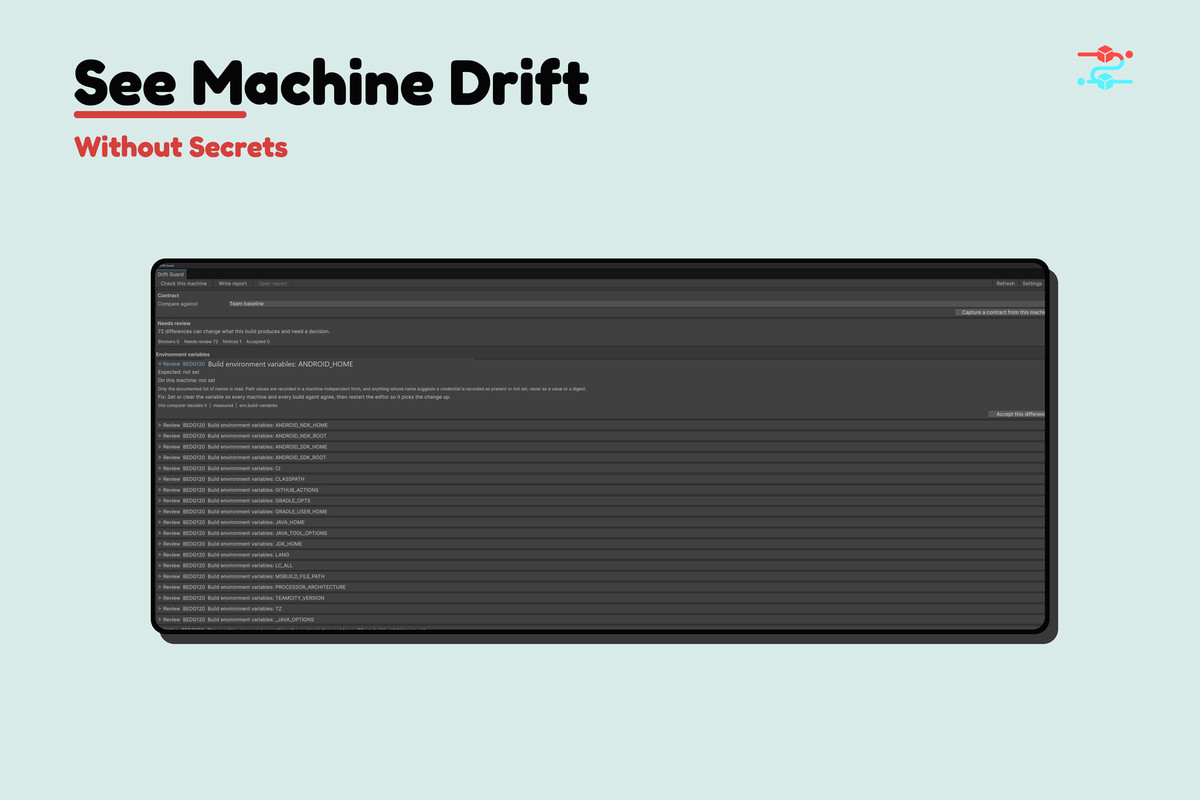The height and width of the screenshot is (800, 1200).
Task: Expand the GITHUB_ACTIONS review row
Action: tap(600, 490)
